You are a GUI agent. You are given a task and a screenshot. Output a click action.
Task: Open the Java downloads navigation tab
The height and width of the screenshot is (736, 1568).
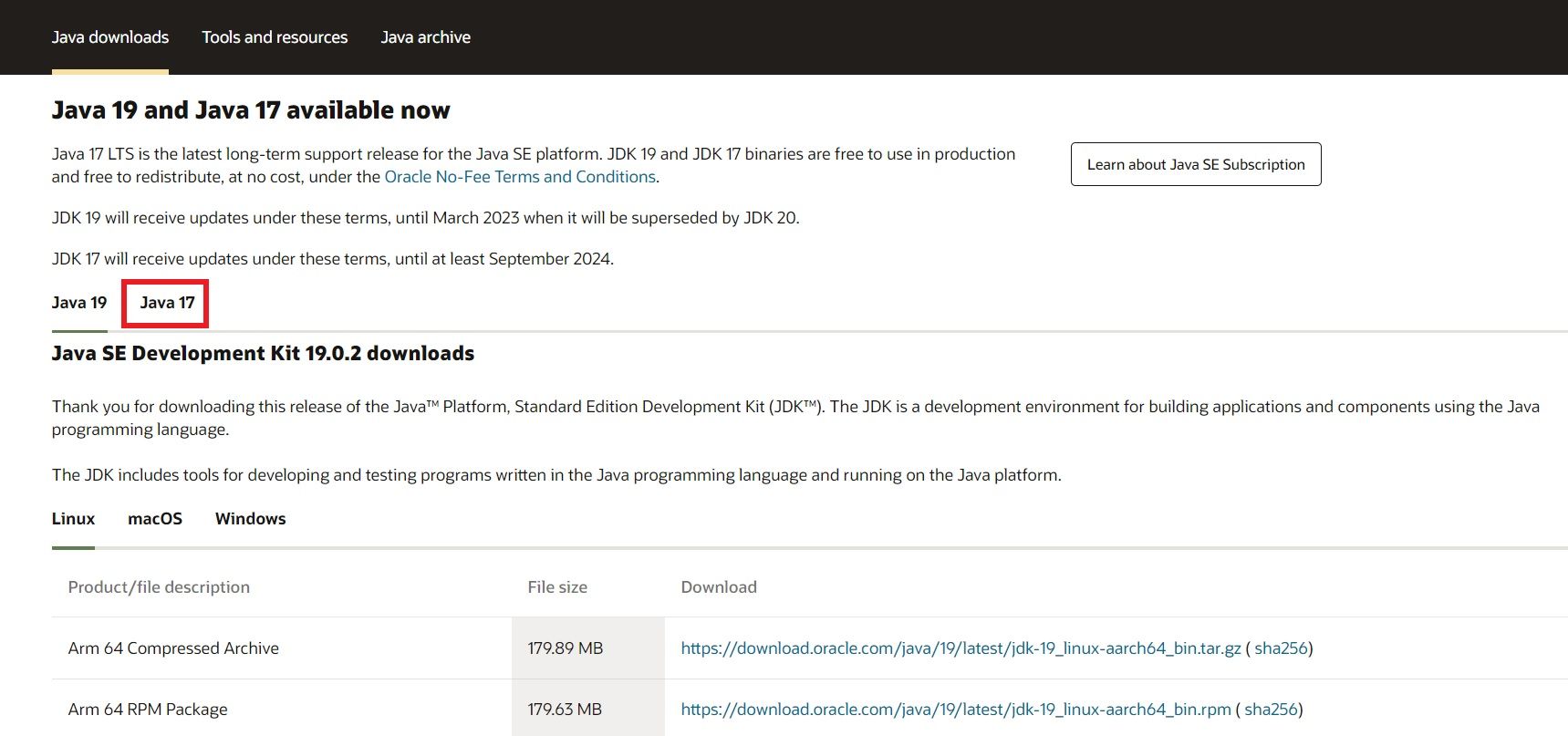point(109,37)
